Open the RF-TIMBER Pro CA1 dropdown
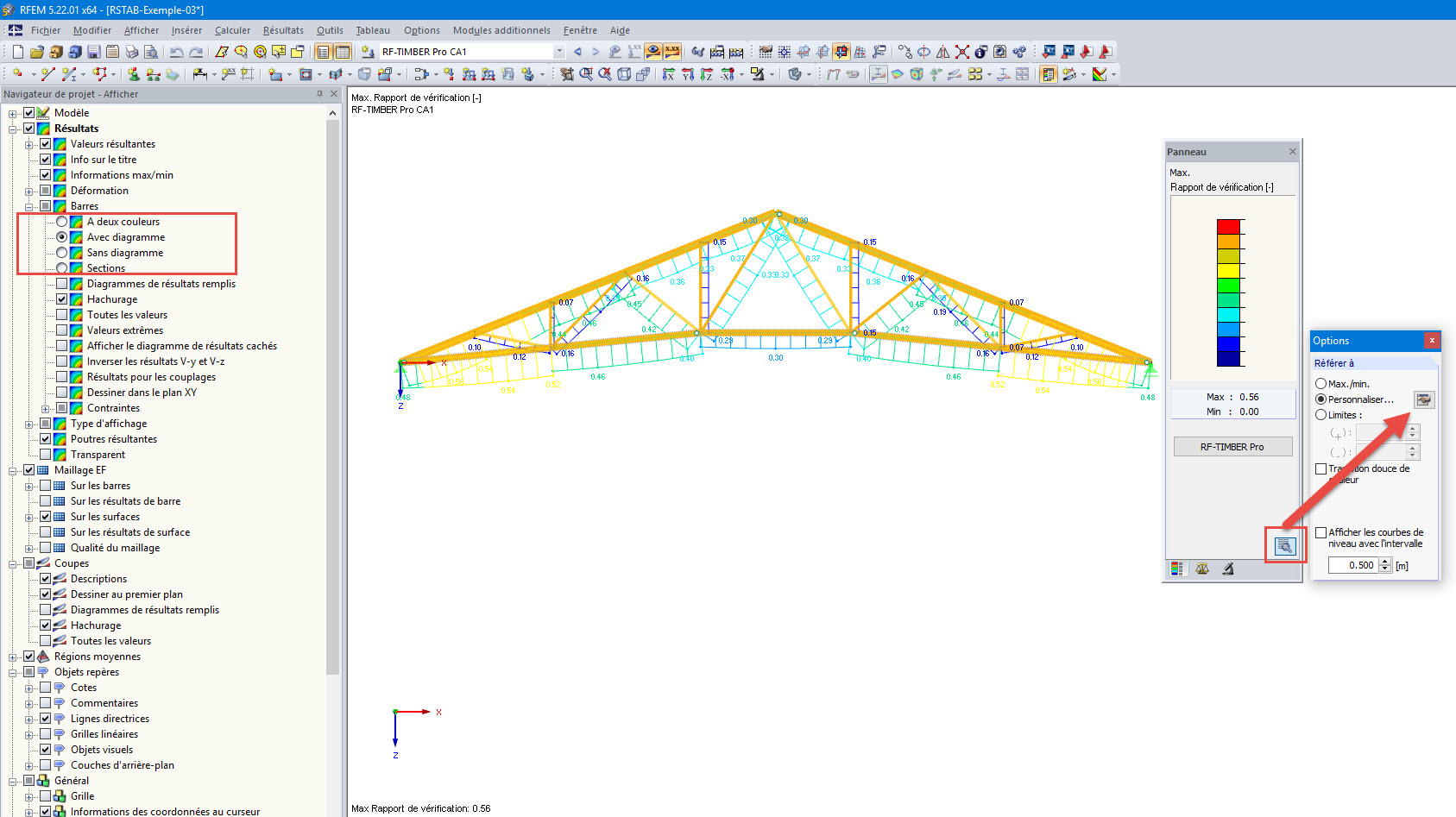1456x817 pixels. (x=559, y=52)
